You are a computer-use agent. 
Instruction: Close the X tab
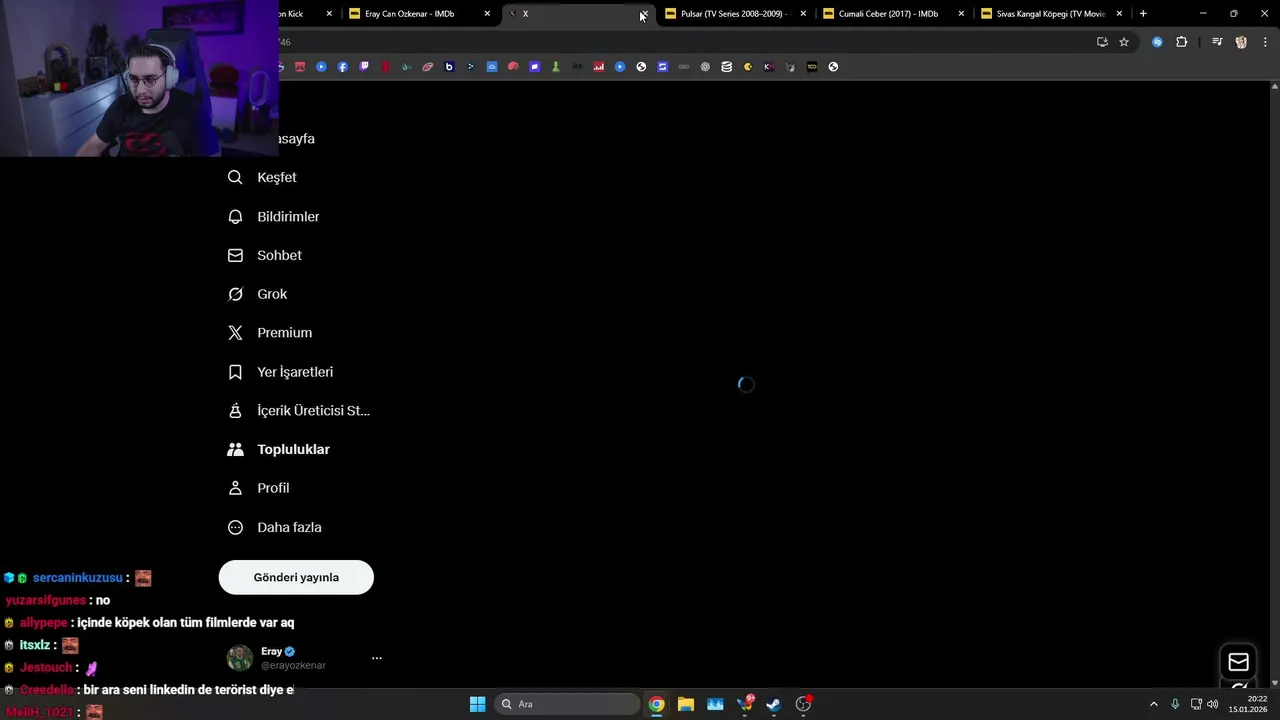coord(644,14)
